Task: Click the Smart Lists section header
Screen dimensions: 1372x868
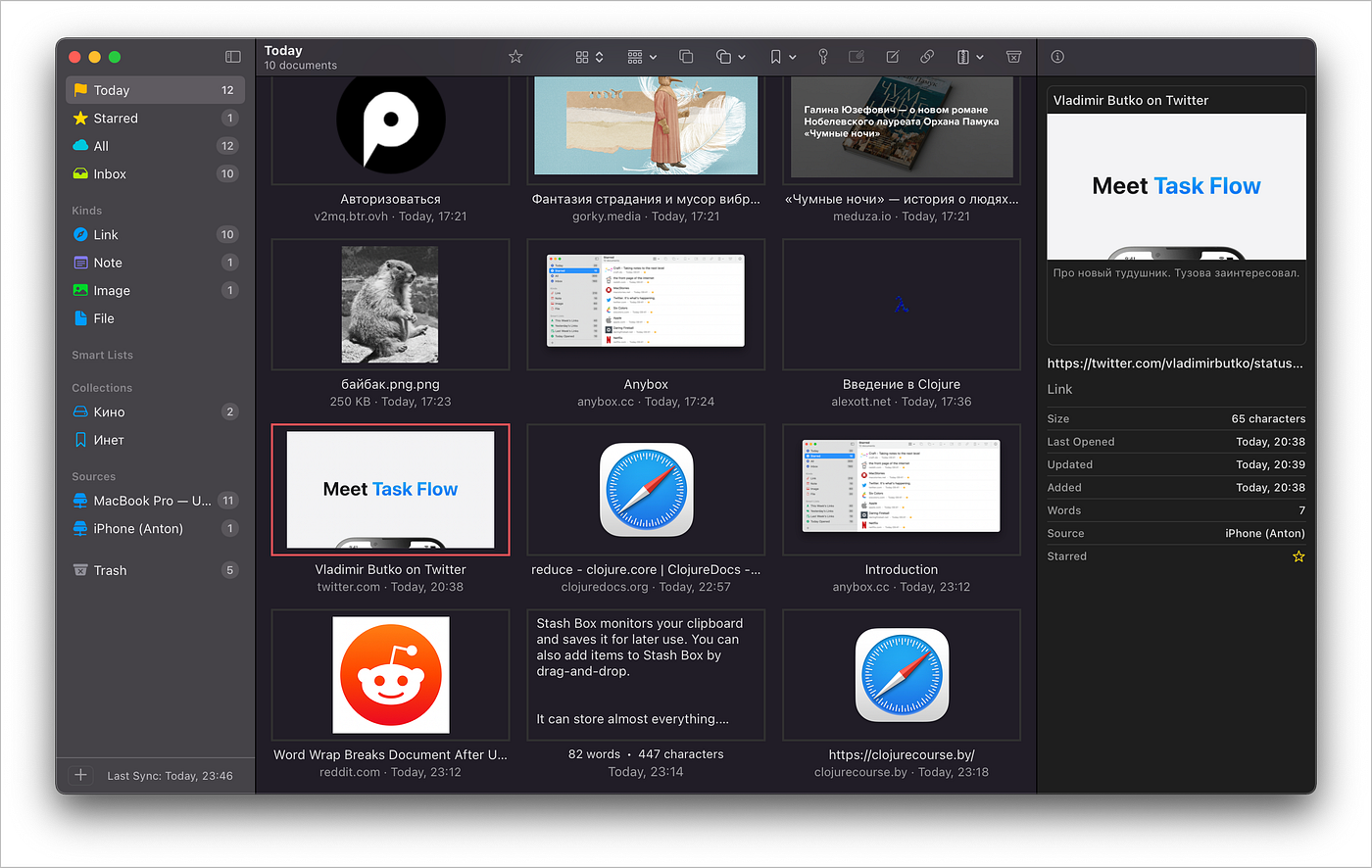Action: coord(102,355)
